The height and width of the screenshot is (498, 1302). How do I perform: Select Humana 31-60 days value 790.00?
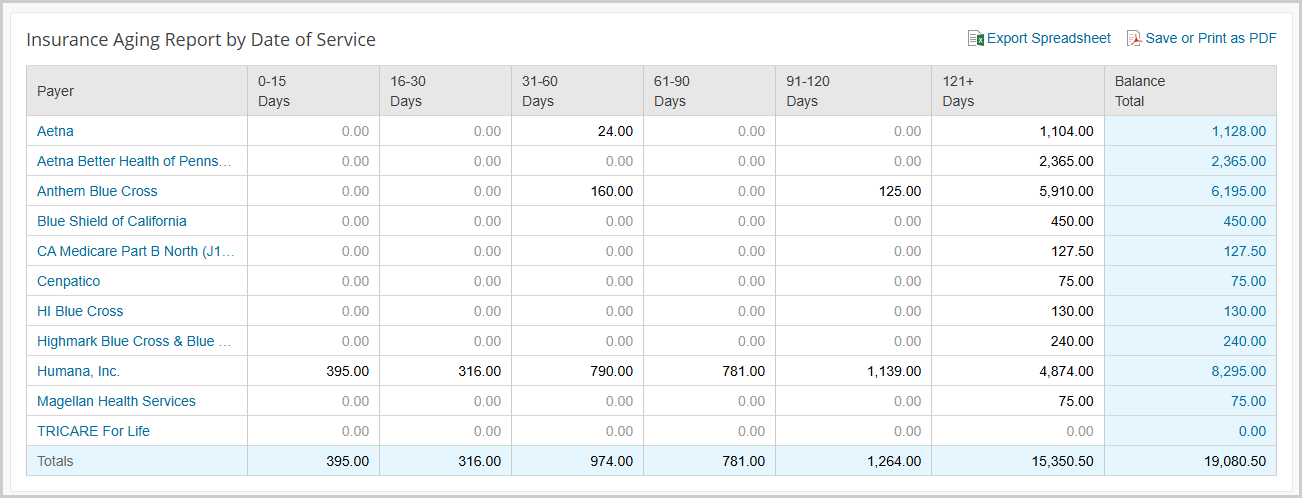point(611,371)
